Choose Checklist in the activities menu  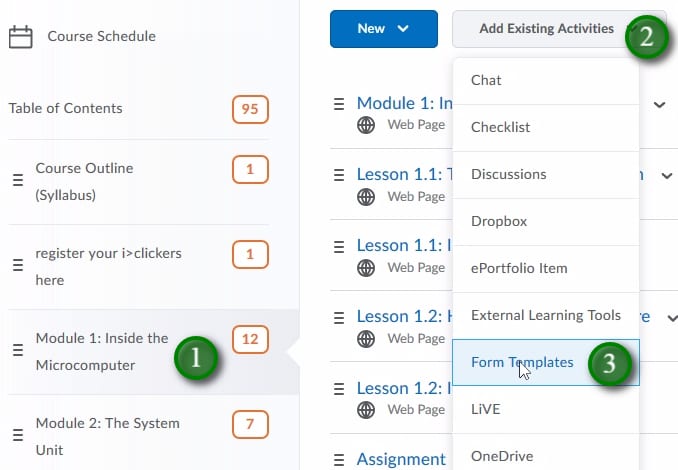[x=500, y=127]
